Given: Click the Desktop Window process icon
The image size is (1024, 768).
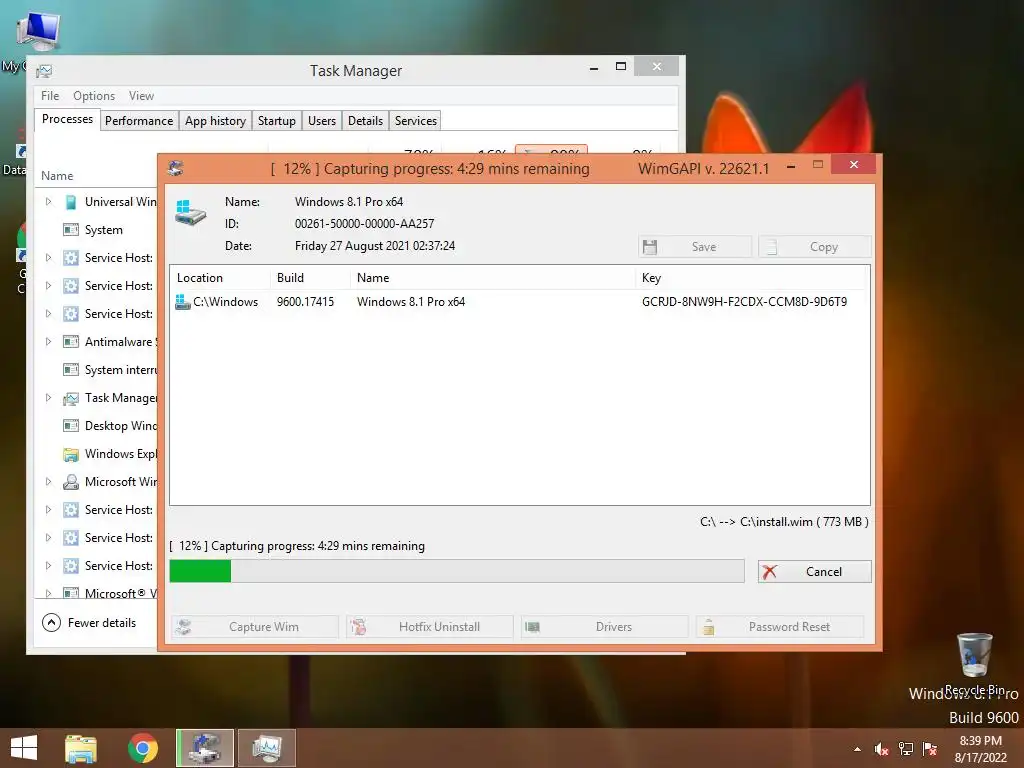Looking at the screenshot, I should (71, 426).
